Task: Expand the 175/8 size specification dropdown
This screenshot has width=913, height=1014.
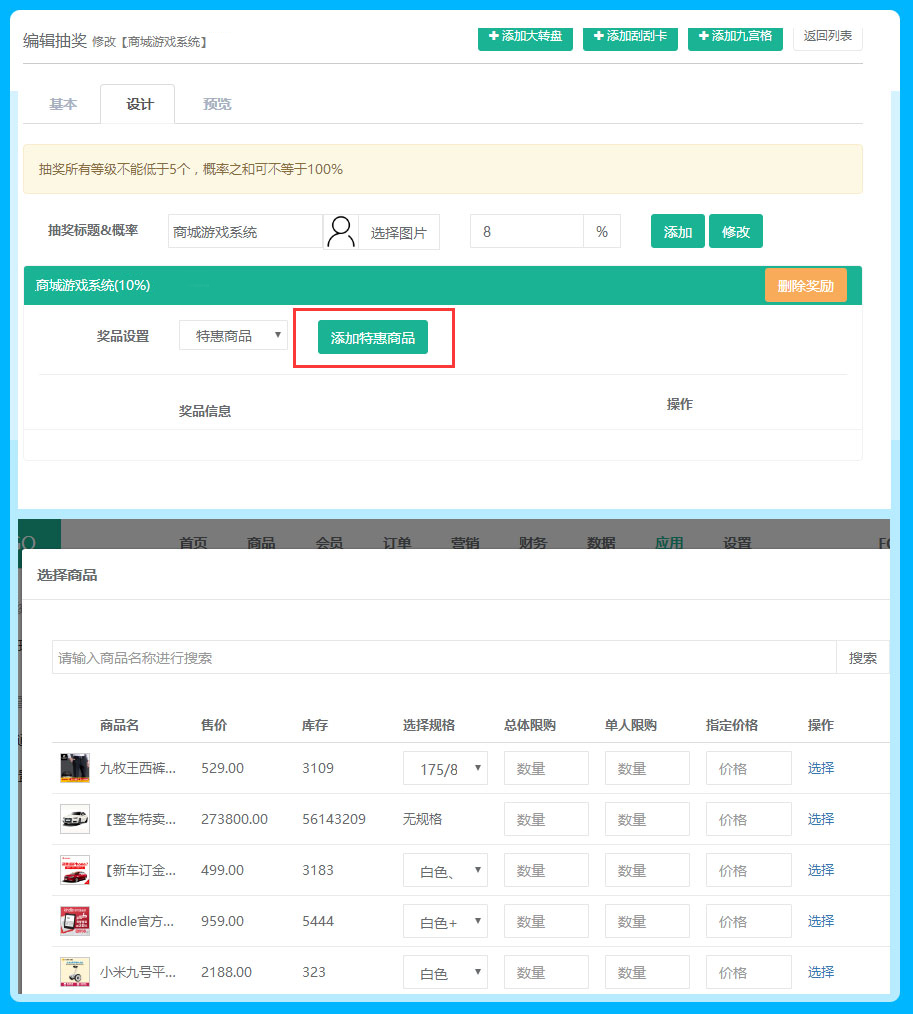Action: pyautogui.click(x=445, y=769)
